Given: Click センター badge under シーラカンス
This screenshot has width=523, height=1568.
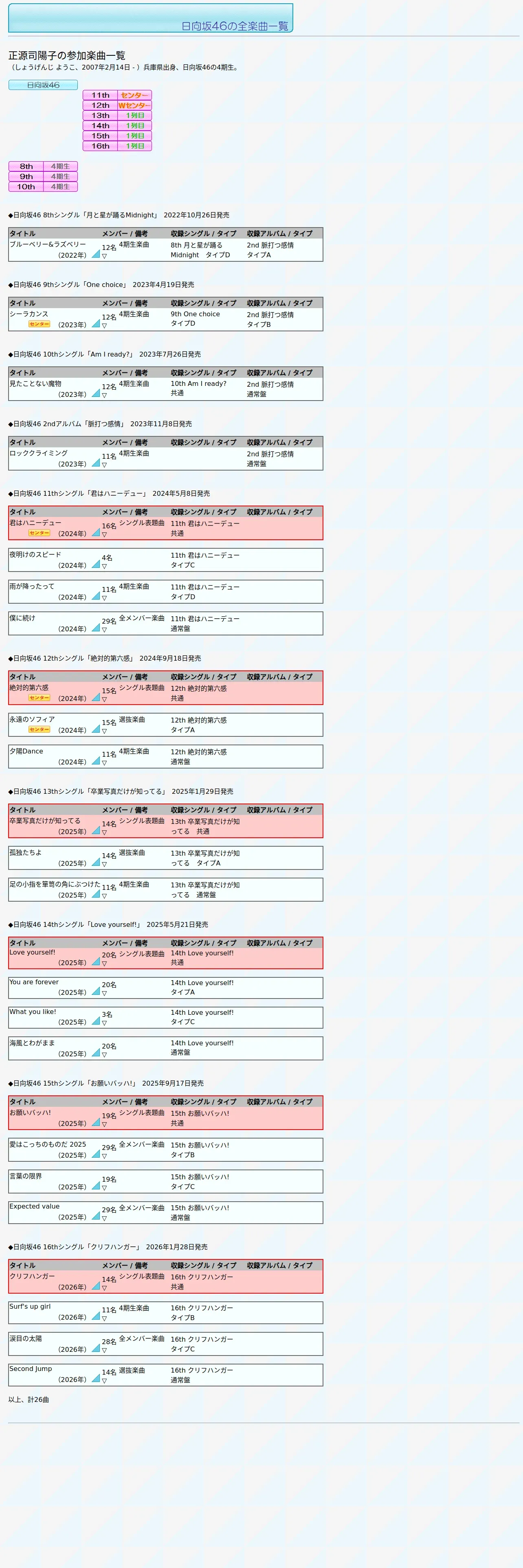Looking at the screenshot, I should pos(40,324).
